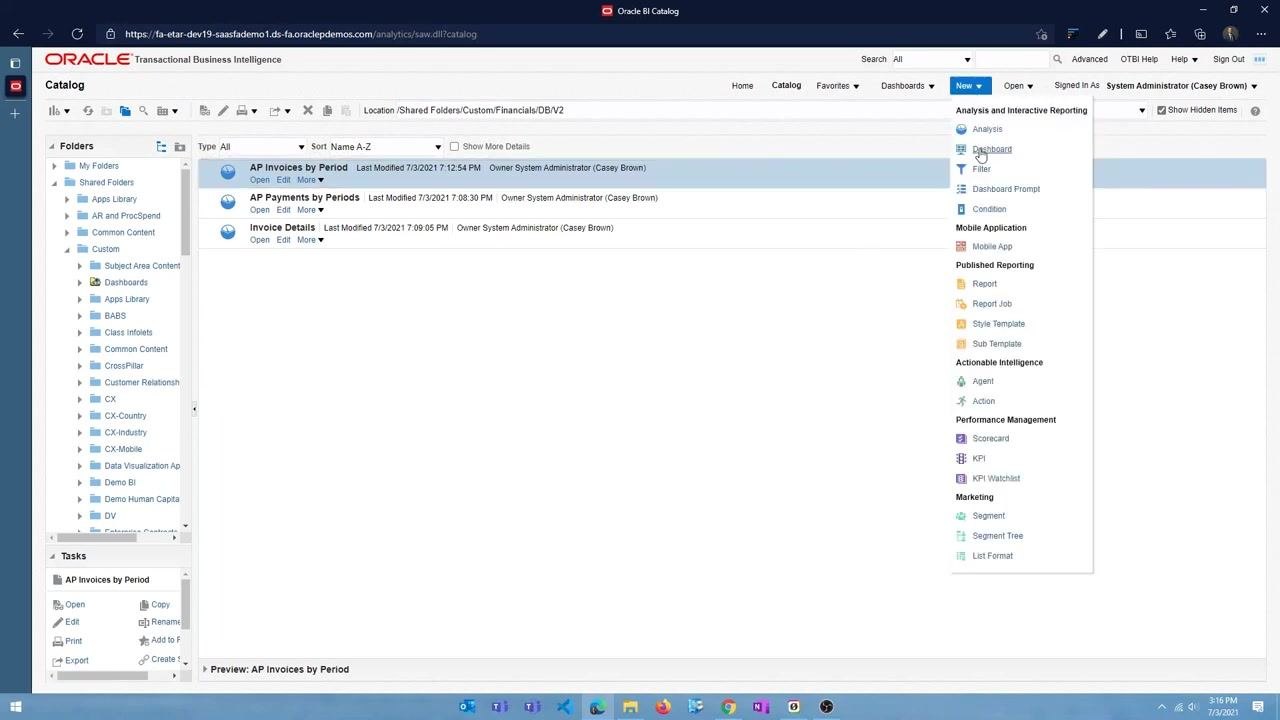Click the folder icon at the right of the Folders header
This screenshot has height=720, width=1280.
tap(180, 147)
